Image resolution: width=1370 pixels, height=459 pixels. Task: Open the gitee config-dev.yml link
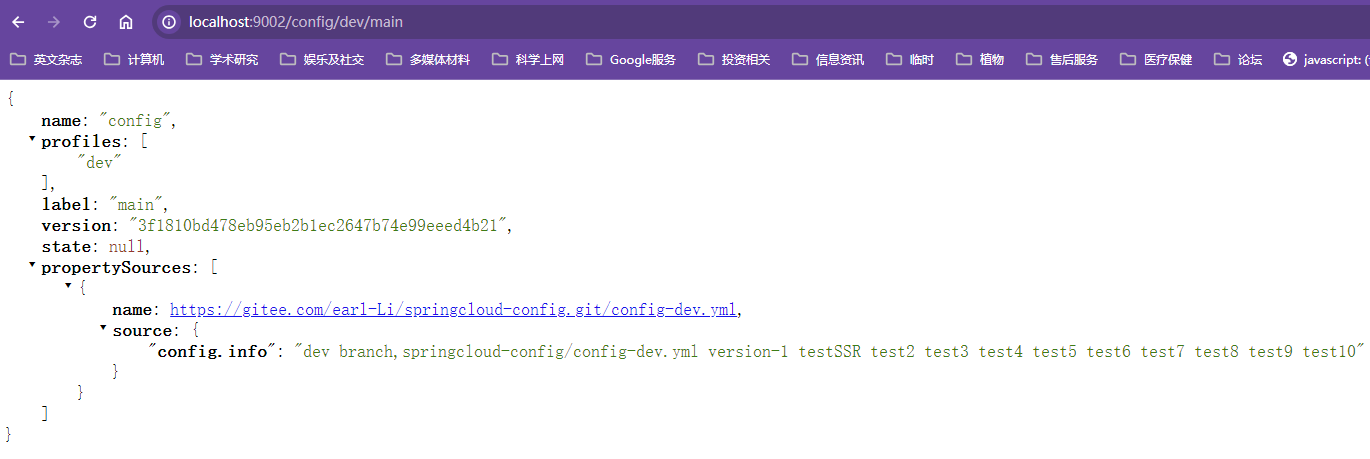[x=454, y=310]
